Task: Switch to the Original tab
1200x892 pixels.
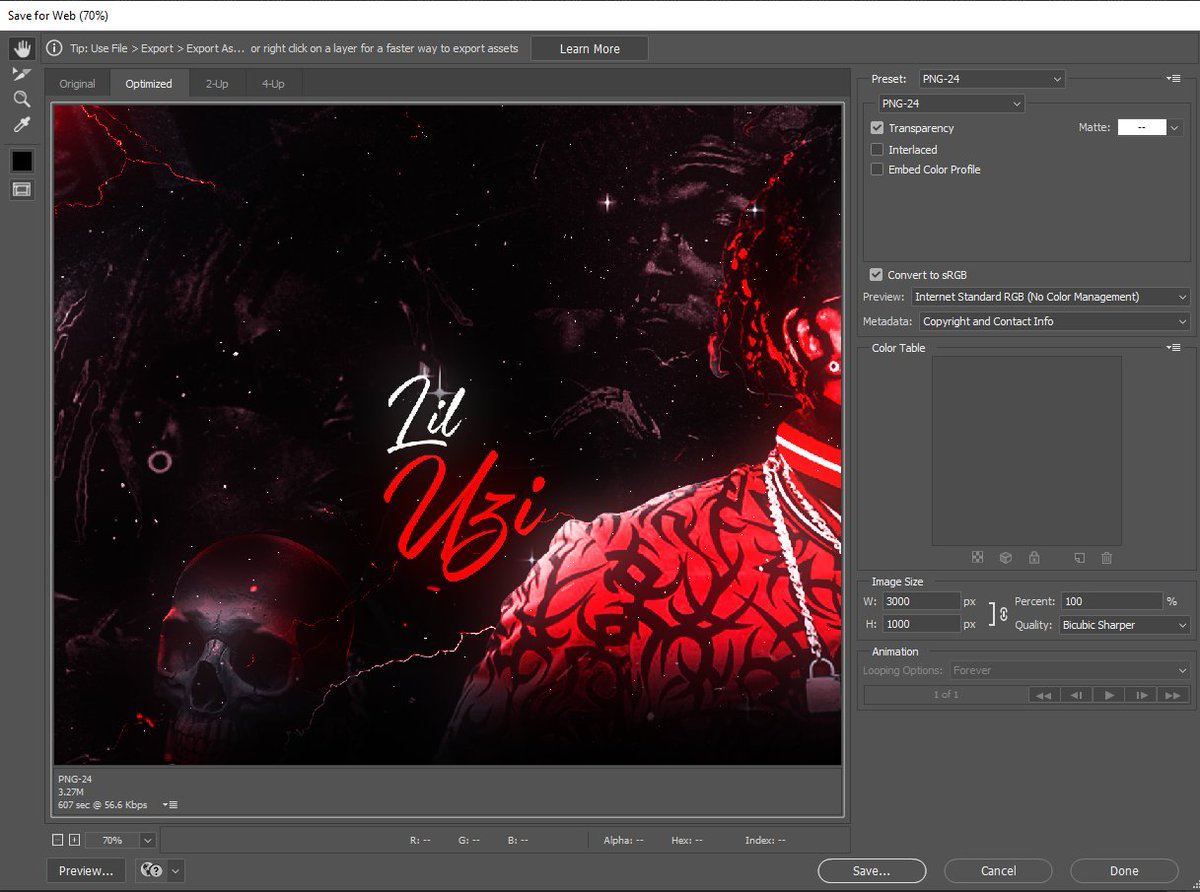Action: 77,84
